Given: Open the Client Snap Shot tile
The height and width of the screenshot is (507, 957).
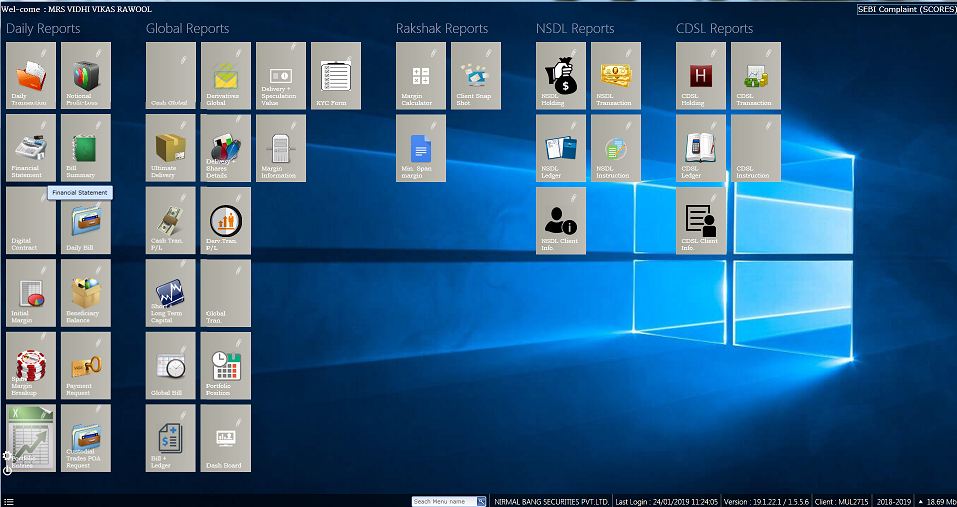Looking at the screenshot, I should pos(476,76).
